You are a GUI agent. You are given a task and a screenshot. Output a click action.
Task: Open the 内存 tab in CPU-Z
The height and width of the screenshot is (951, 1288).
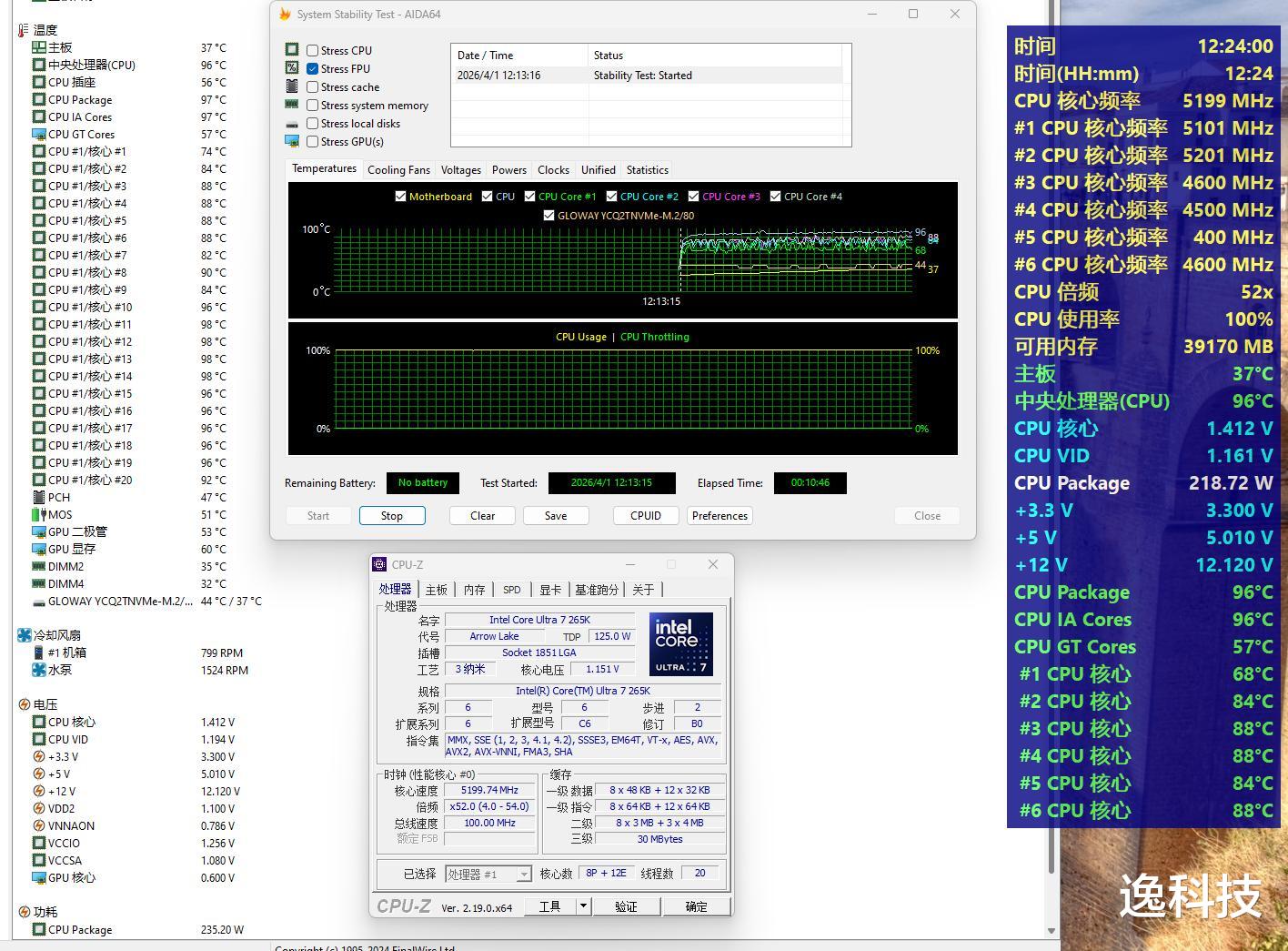pos(474,590)
